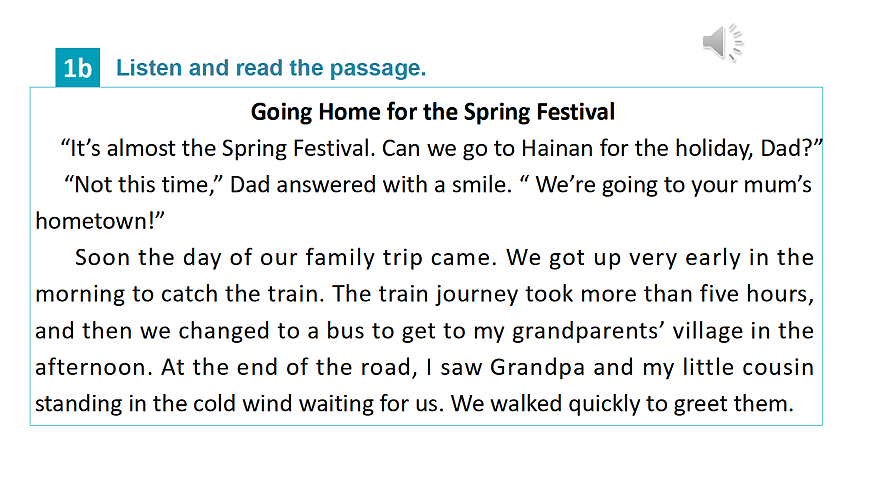
Task: Click the word 'morning' in the passage
Action: pyautogui.click(x=76, y=295)
